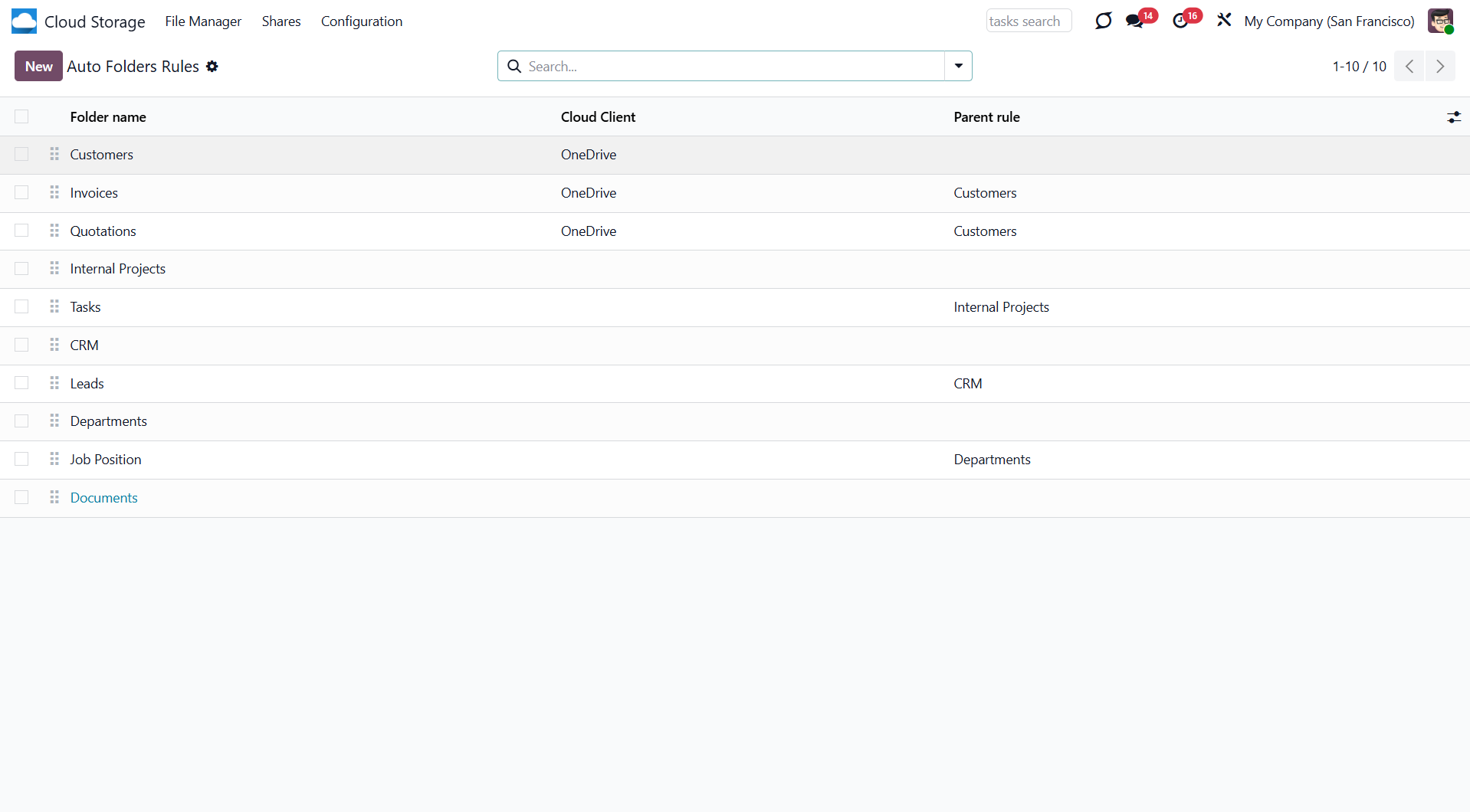The width and height of the screenshot is (1470, 812).
Task: Click the drag handle for Invoices row
Action: pyautogui.click(x=54, y=193)
